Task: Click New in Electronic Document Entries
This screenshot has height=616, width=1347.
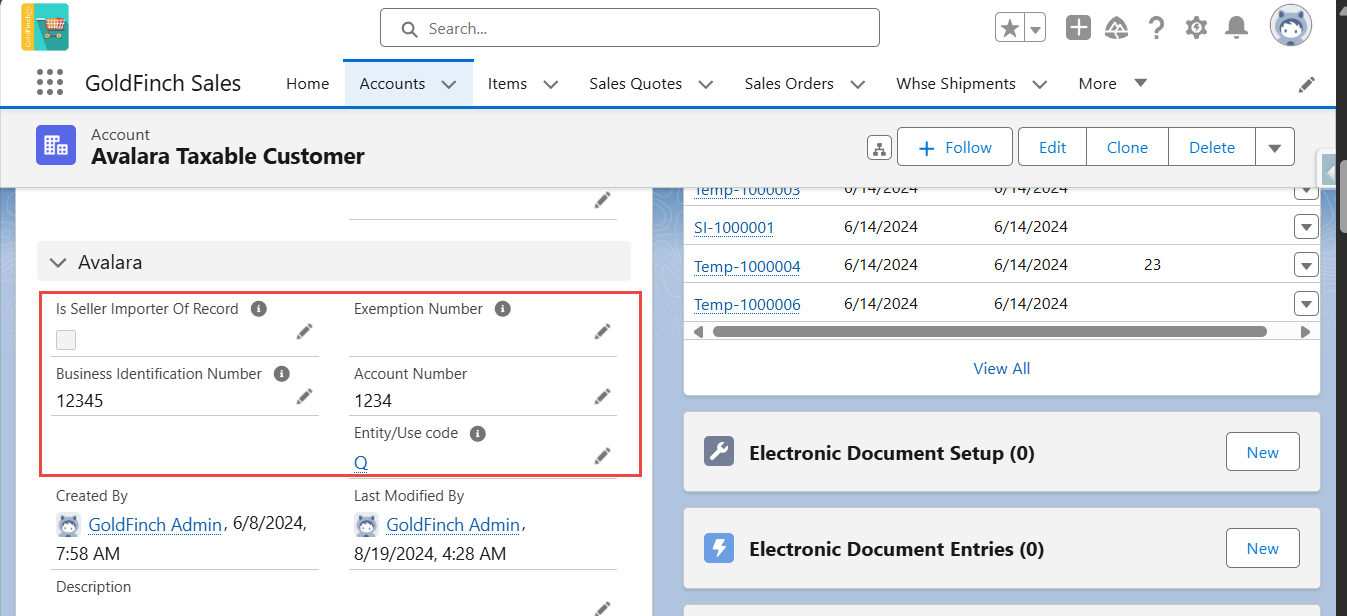Action: (1262, 548)
